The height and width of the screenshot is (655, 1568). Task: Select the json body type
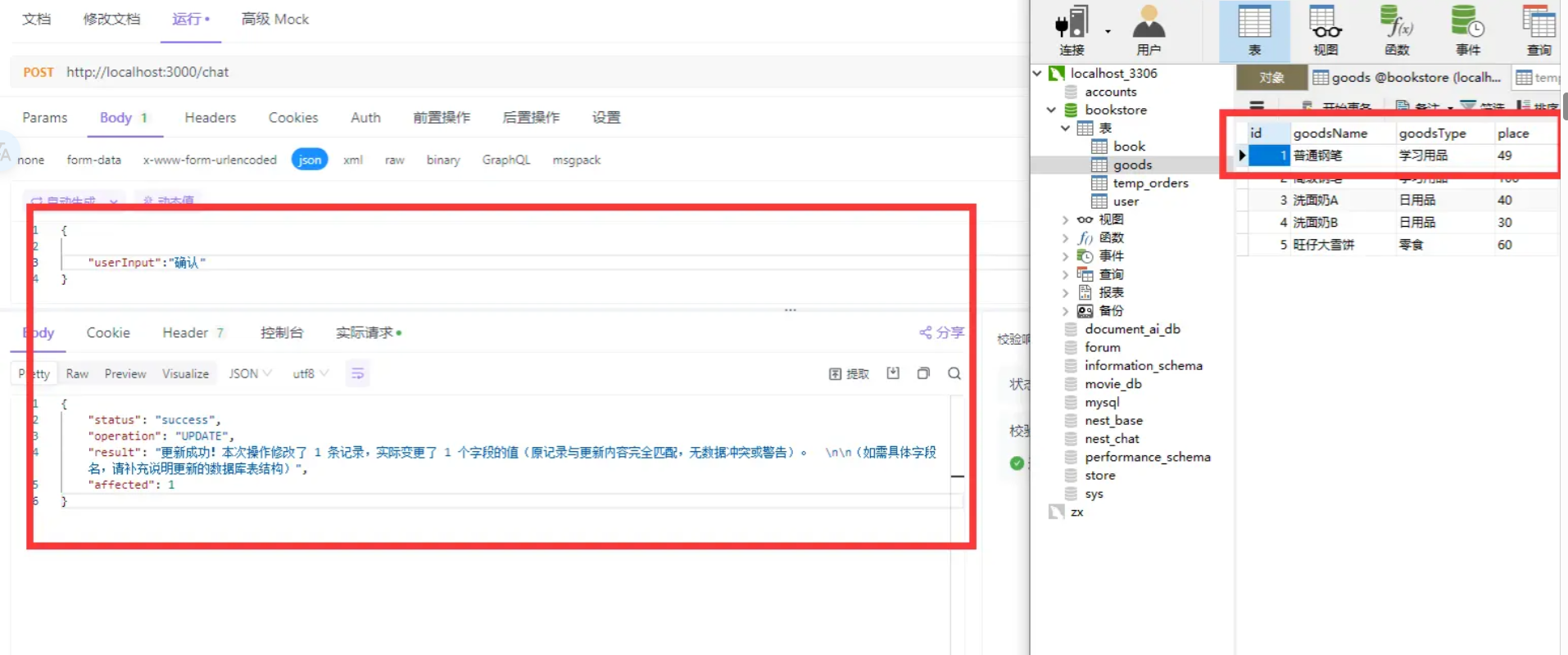click(310, 160)
